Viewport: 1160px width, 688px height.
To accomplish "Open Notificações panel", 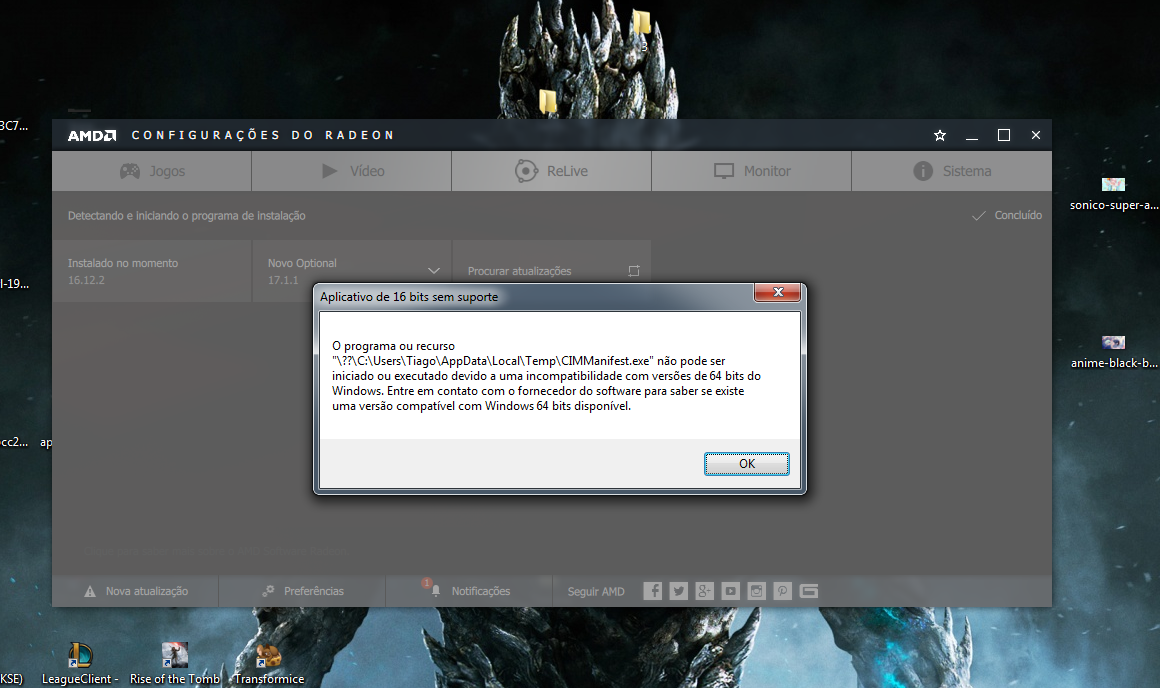I will pos(469,591).
